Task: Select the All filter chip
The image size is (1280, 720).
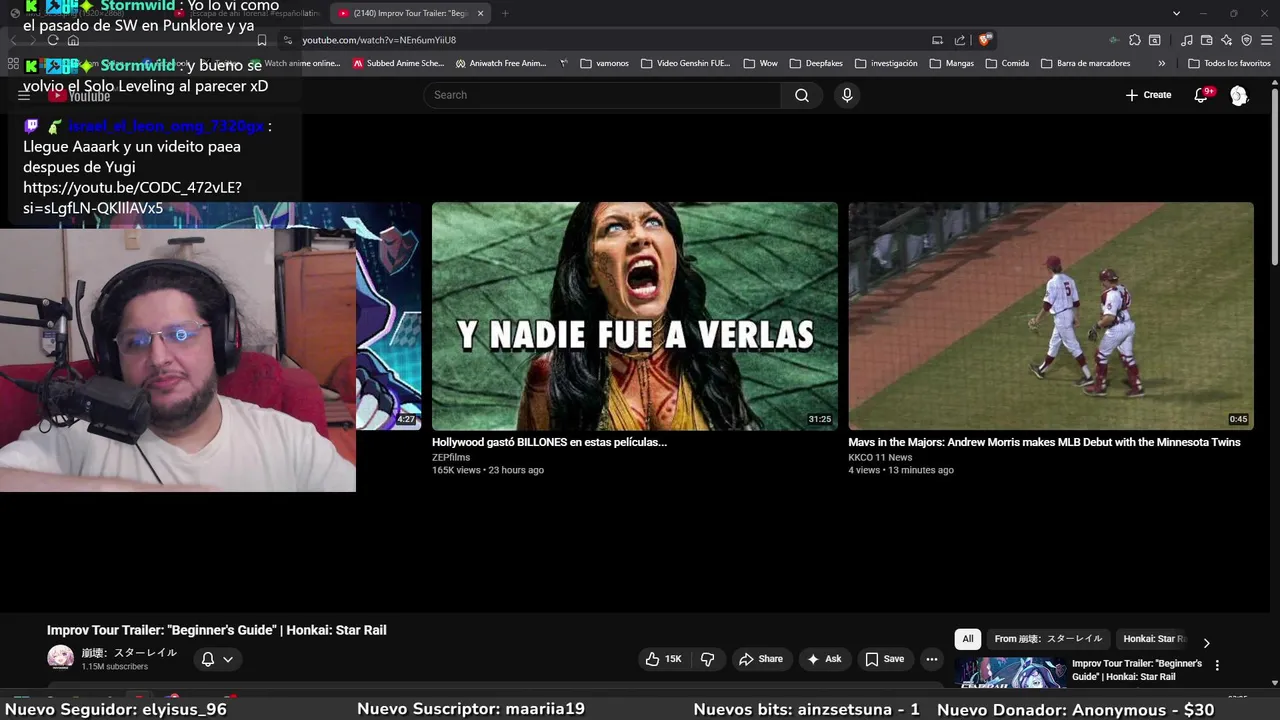Action: coord(967,639)
